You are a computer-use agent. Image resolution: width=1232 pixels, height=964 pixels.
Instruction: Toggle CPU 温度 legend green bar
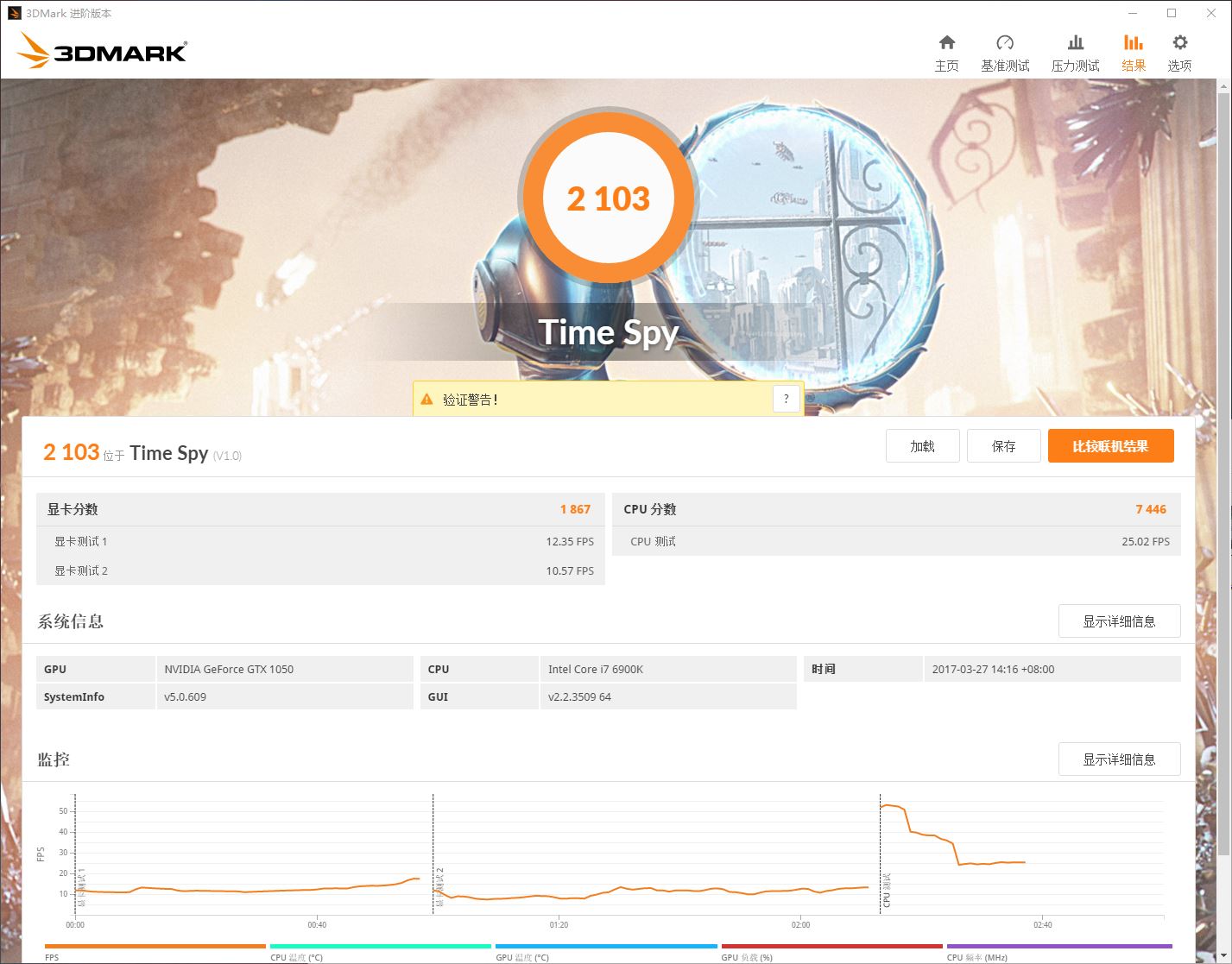point(381,947)
